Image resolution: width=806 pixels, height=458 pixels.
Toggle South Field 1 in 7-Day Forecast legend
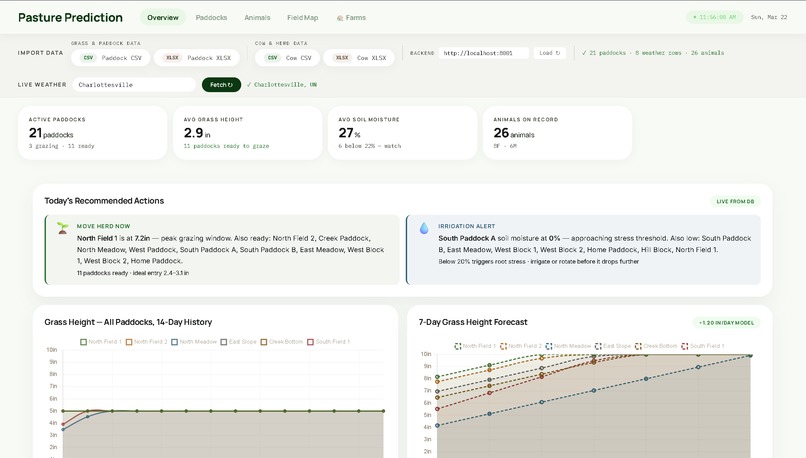703,346
